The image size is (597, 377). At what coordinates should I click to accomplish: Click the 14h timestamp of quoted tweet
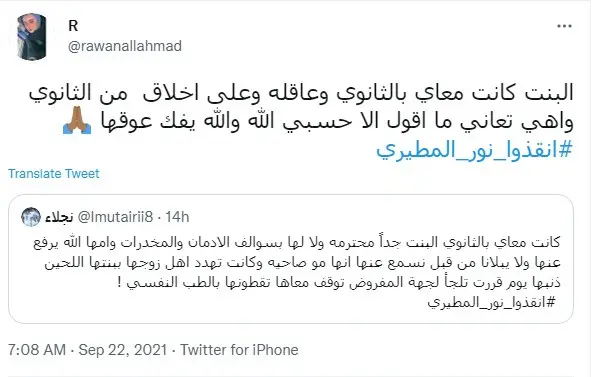(x=177, y=217)
